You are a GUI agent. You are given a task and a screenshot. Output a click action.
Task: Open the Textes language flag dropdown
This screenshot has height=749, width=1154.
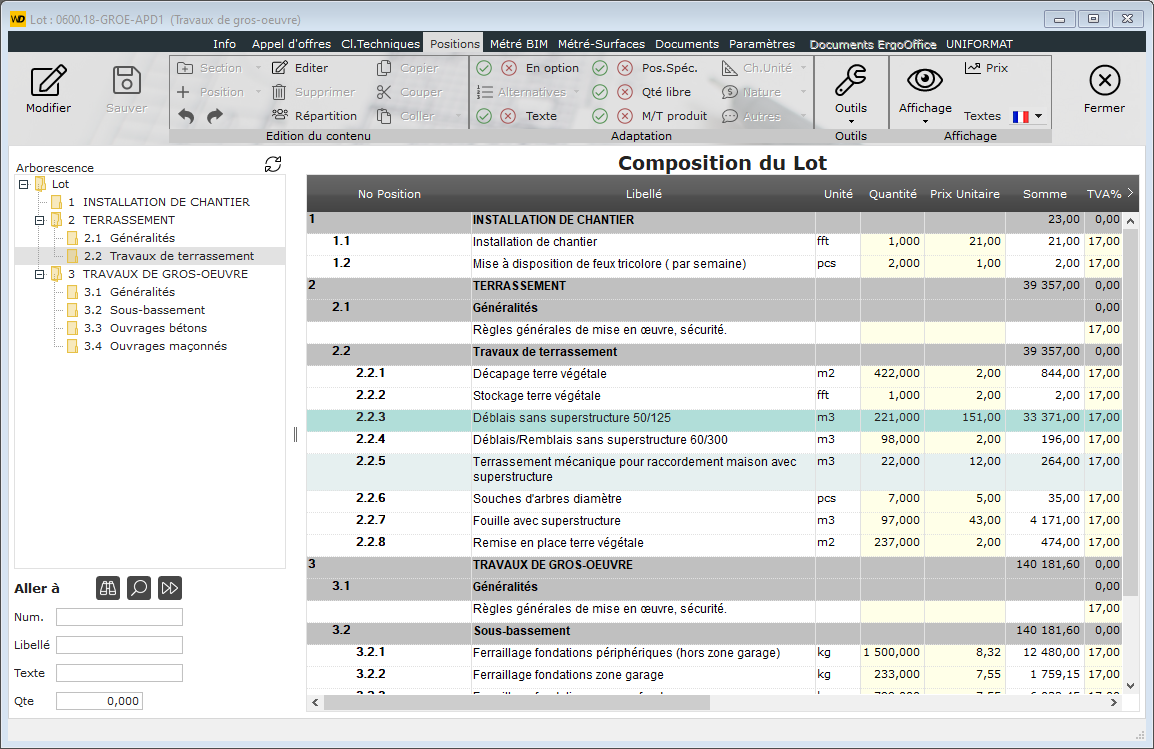tap(1028, 116)
